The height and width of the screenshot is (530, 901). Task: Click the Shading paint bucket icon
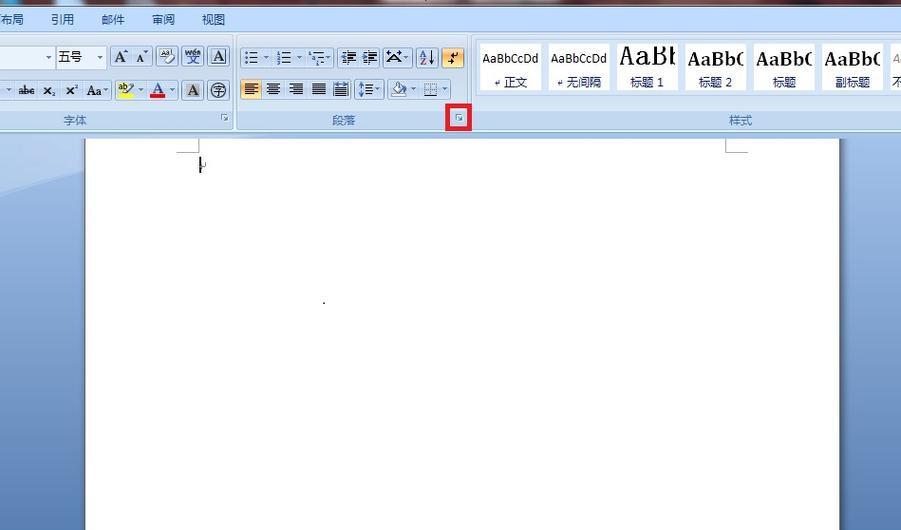coord(398,89)
